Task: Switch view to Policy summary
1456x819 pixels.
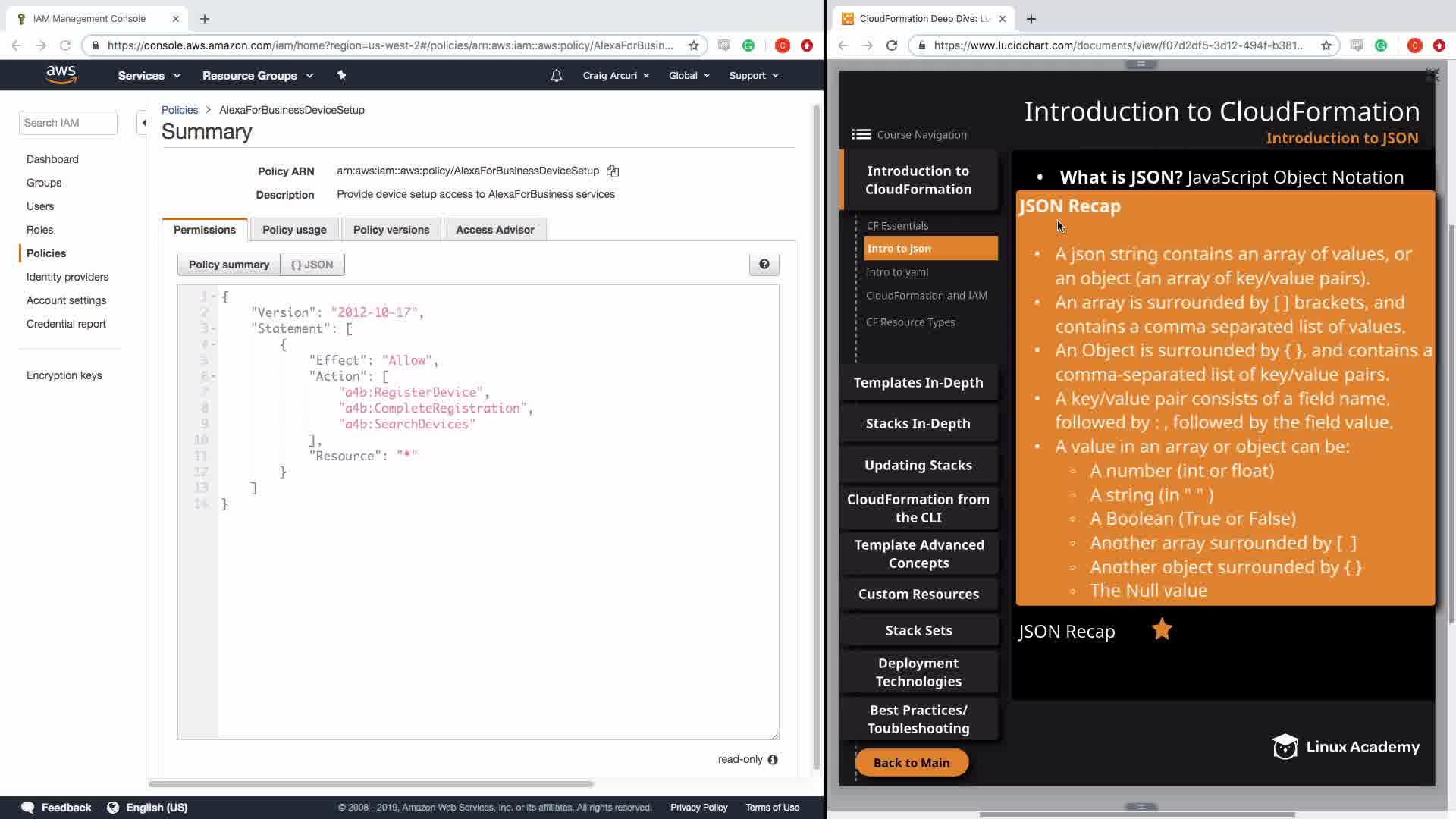Action: (228, 265)
